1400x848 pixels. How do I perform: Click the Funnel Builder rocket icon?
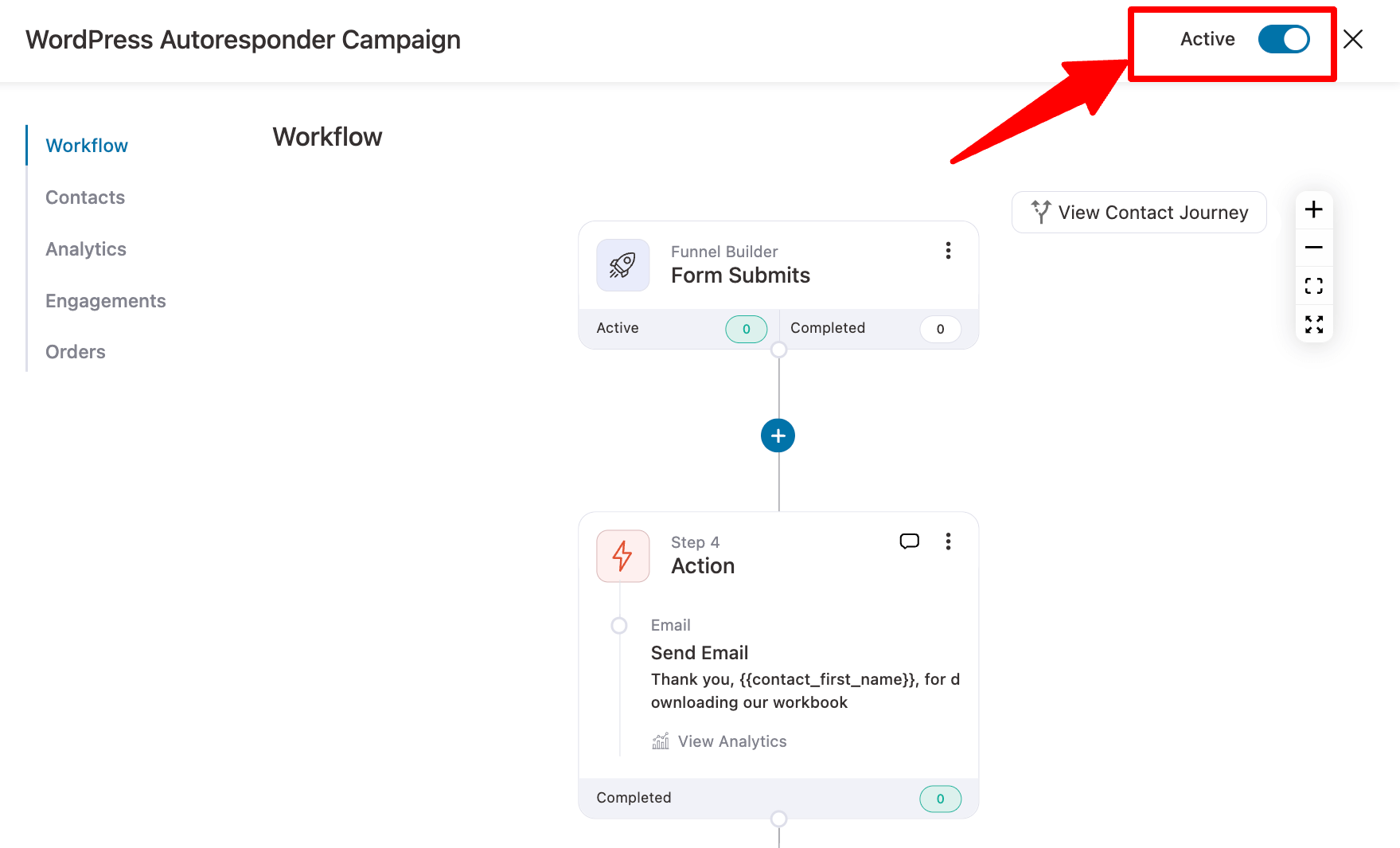click(623, 265)
